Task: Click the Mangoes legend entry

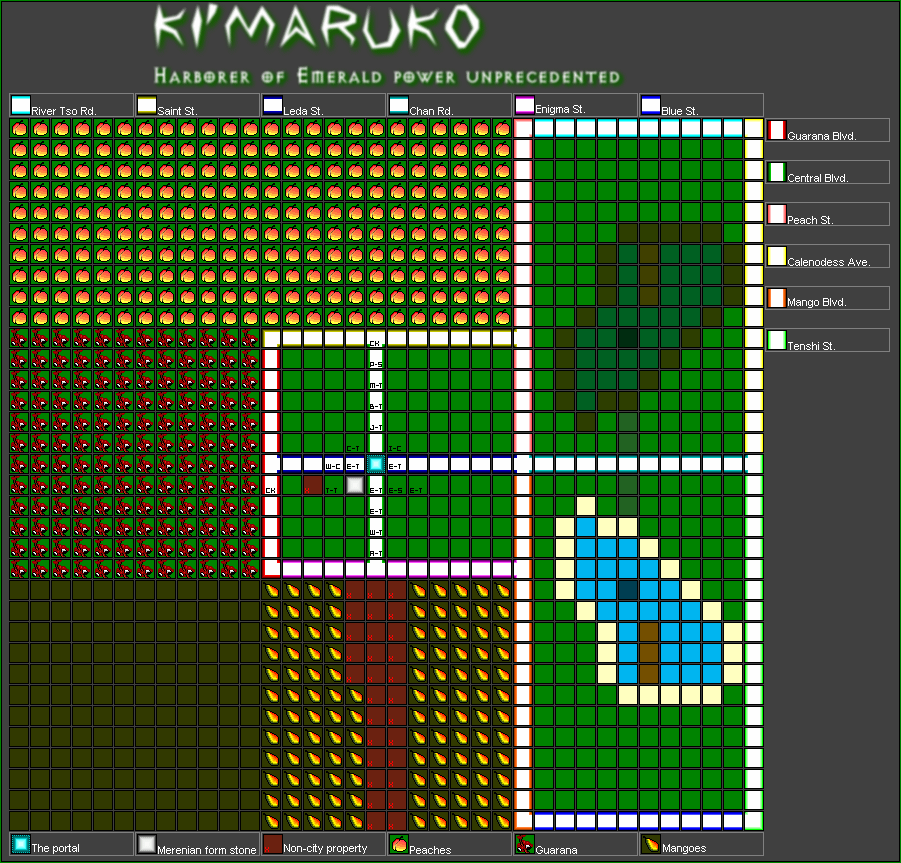Action: point(700,845)
